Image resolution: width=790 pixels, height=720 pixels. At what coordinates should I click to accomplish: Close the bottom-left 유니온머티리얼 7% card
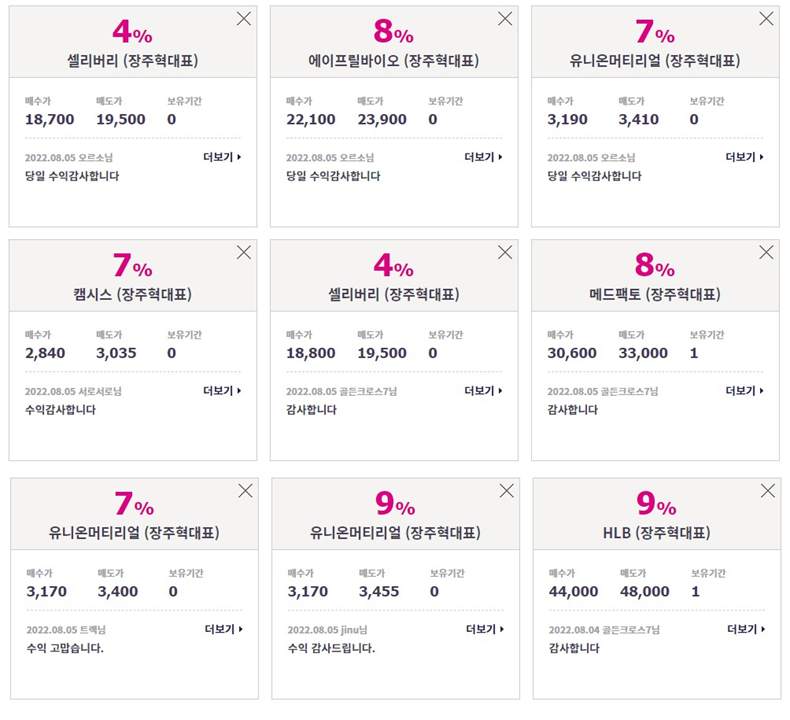click(x=245, y=491)
